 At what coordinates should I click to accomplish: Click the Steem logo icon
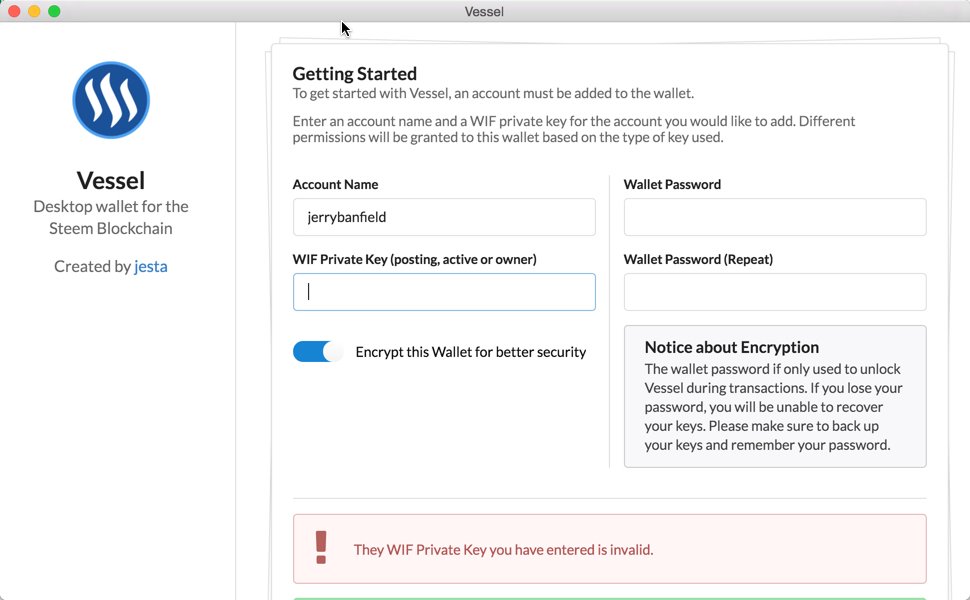(111, 100)
